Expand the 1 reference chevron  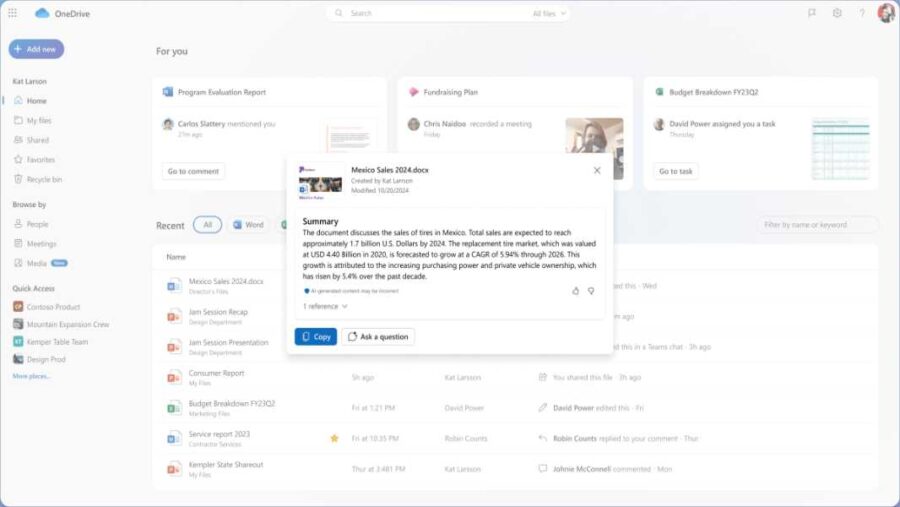pos(344,307)
